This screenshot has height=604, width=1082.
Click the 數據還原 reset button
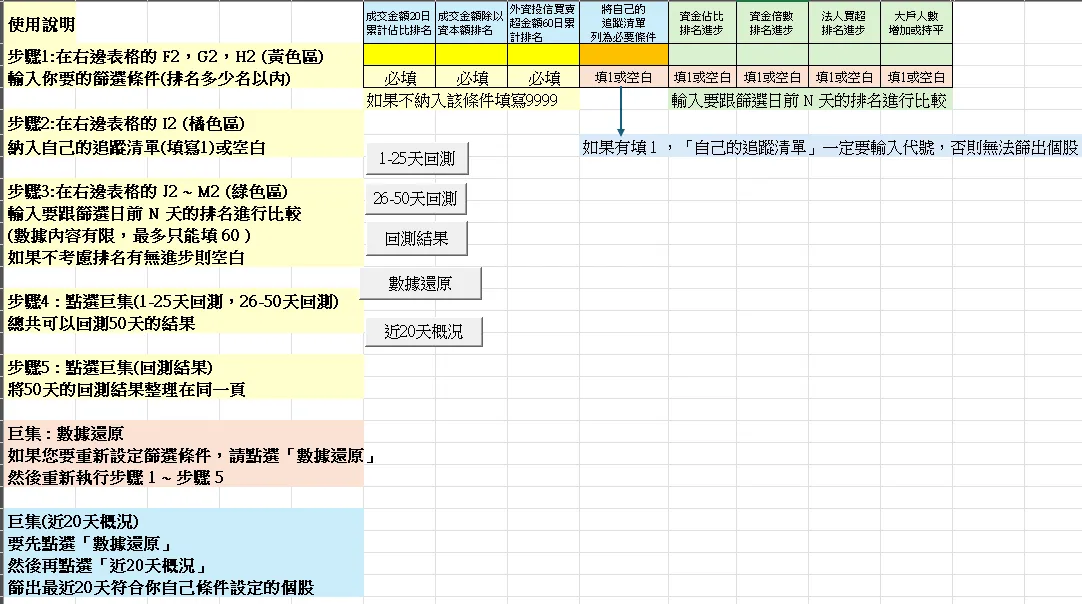coord(420,283)
